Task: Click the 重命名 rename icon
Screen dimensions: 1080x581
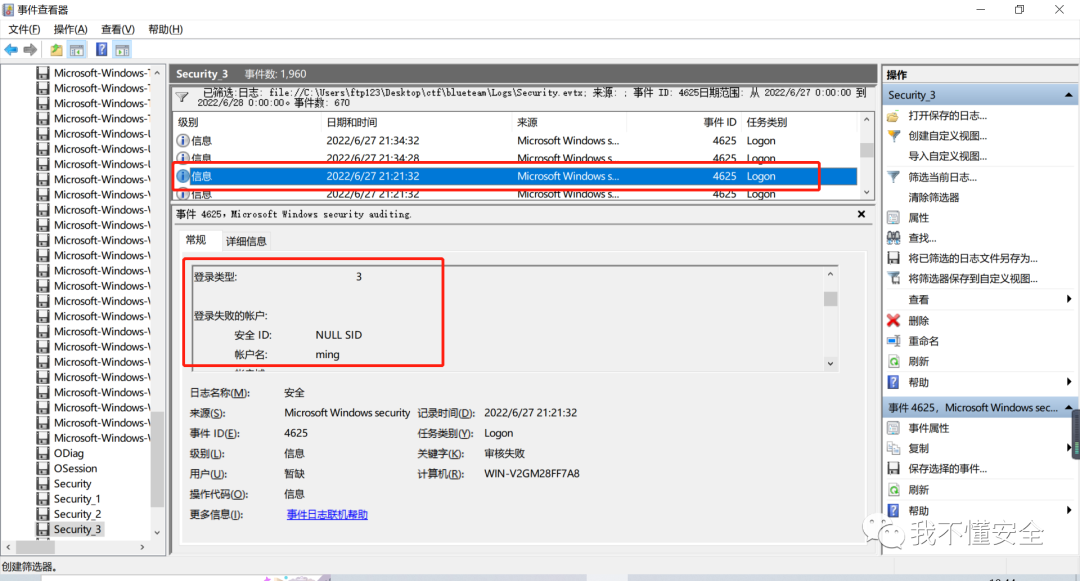Action: pos(893,341)
